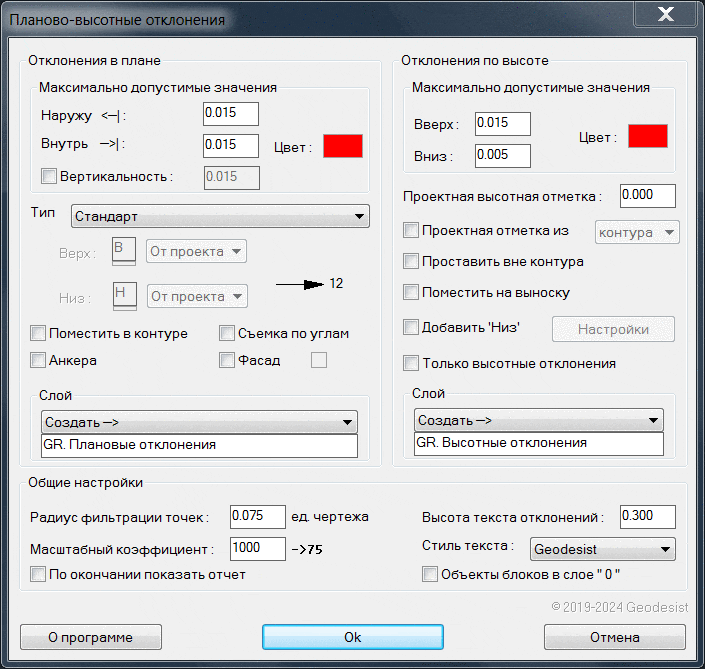
Task: Pick the plan deviations red color swatch
Action: (342, 146)
